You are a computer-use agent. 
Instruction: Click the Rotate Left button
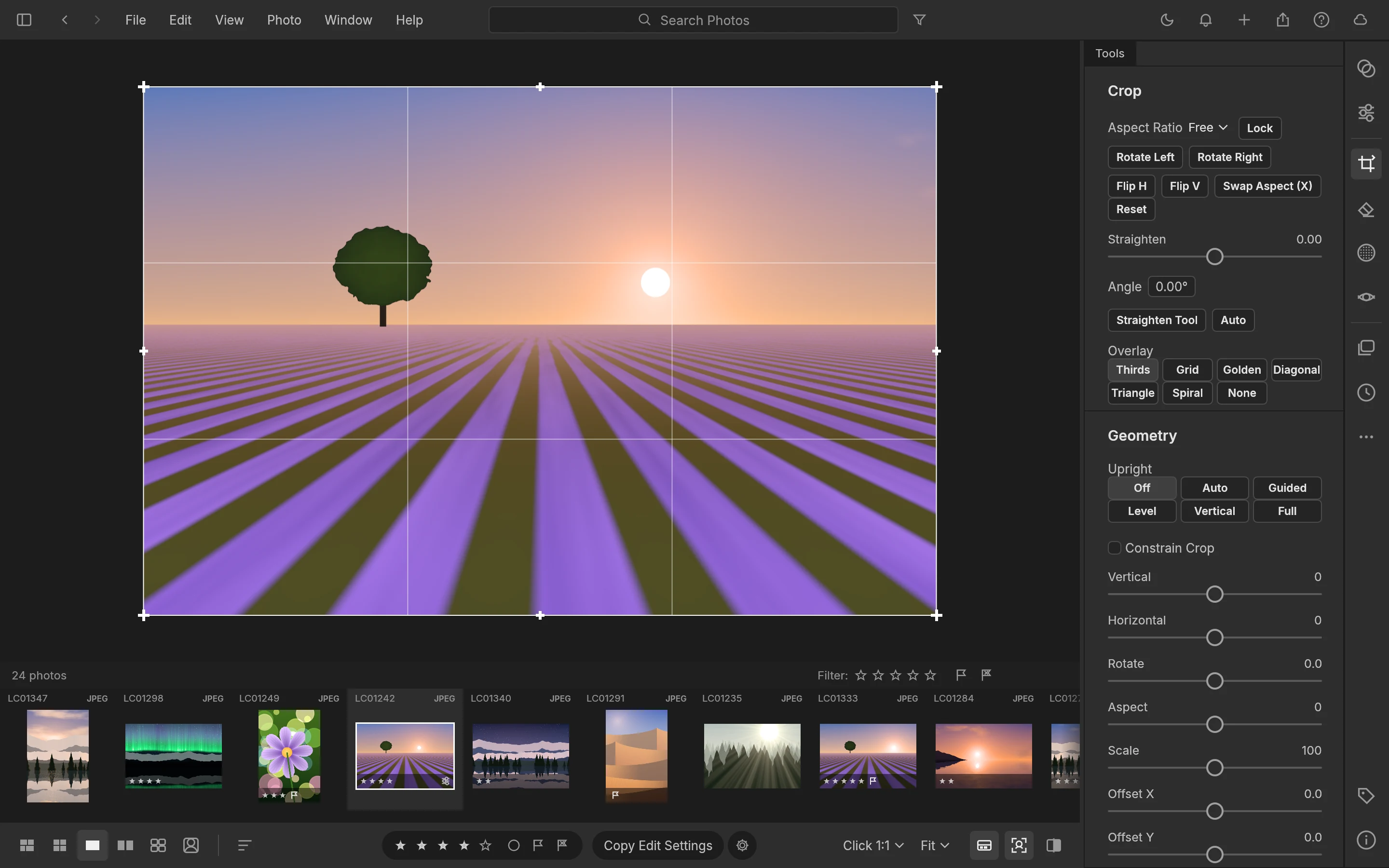tap(1145, 157)
